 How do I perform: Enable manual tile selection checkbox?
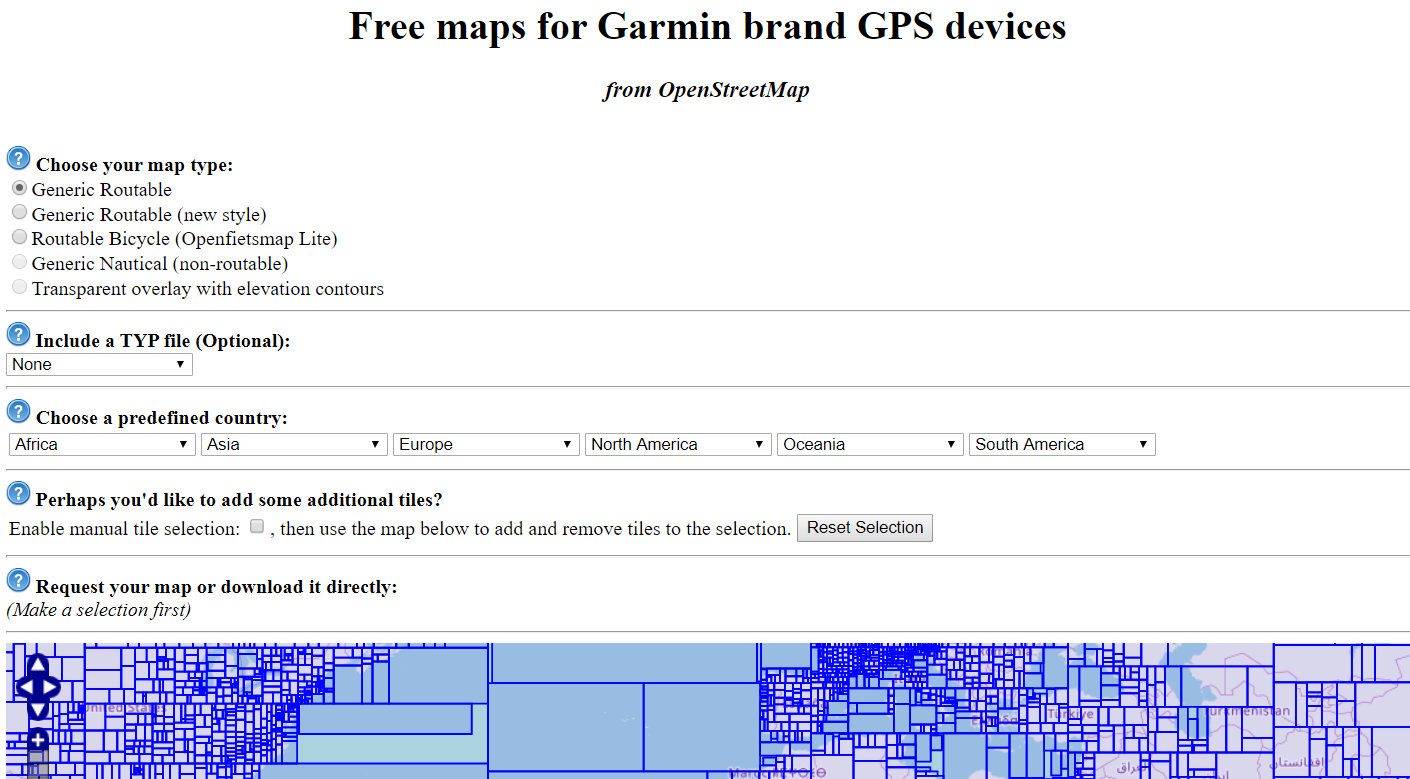pos(257,526)
